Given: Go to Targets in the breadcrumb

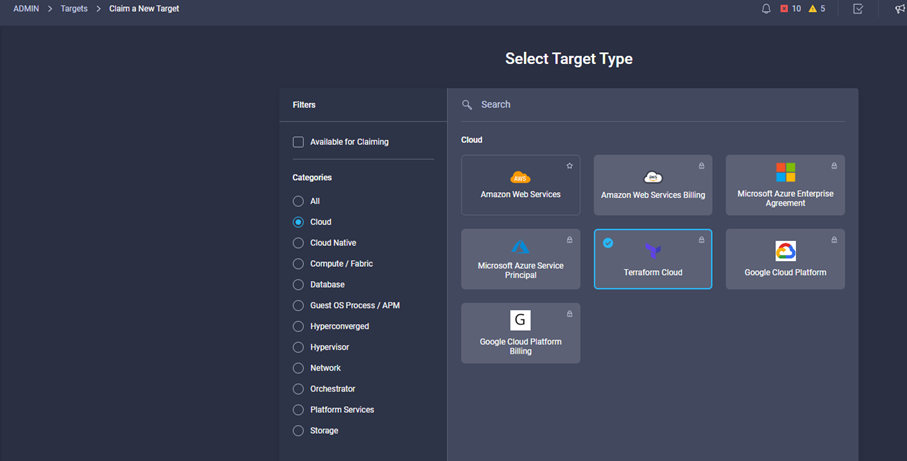Looking at the screenshot, I should point(74,9).
